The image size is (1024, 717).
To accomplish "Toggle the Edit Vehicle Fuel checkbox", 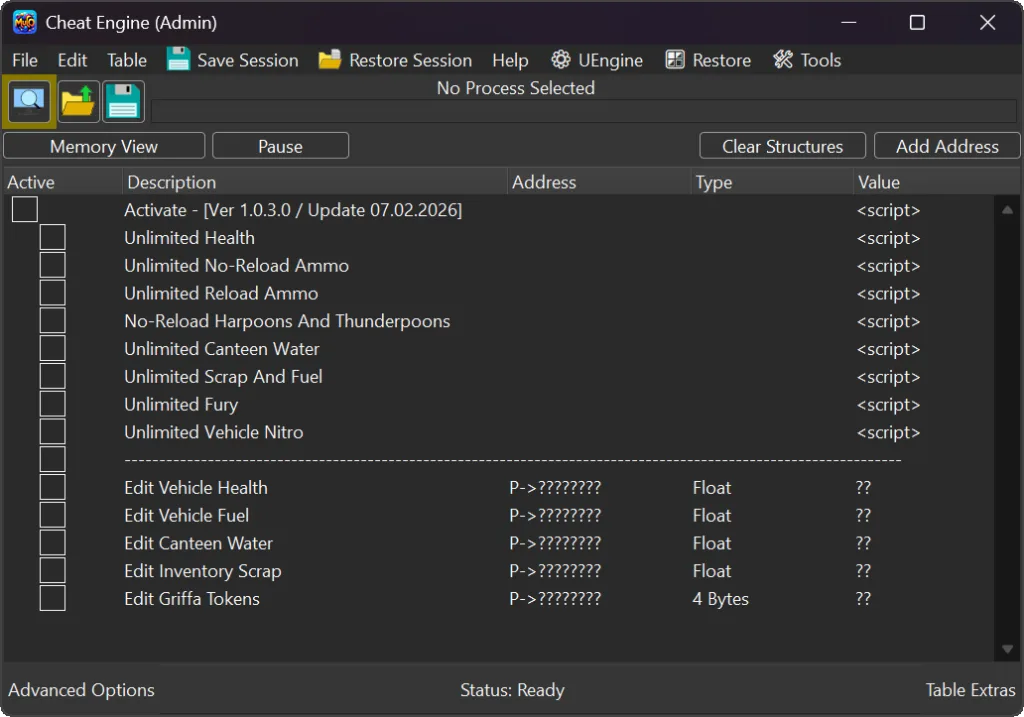I will click(x=52, y=515).
